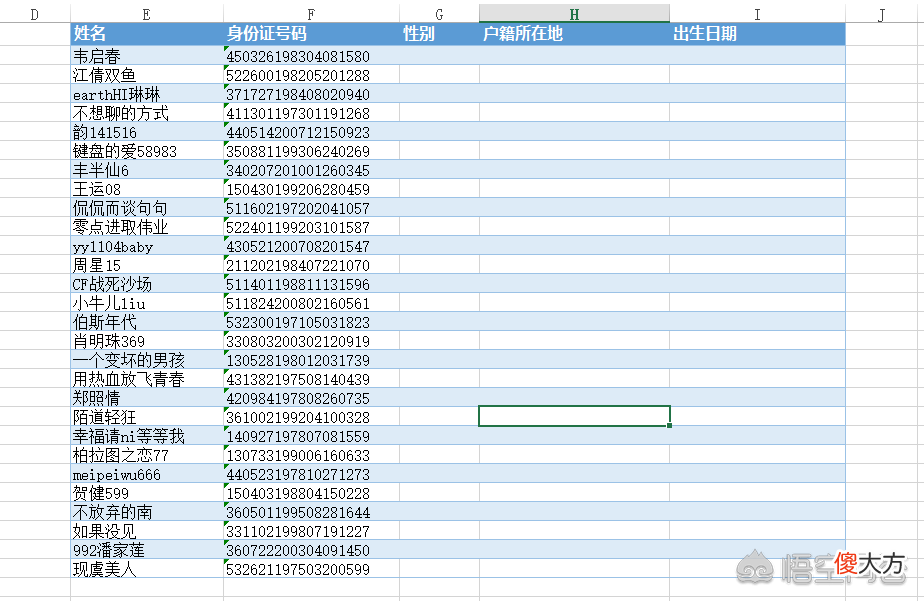Select the name cell 丰半仙6
The height and width of the screenshot is (601, 924).
click(x=147, y=170)
